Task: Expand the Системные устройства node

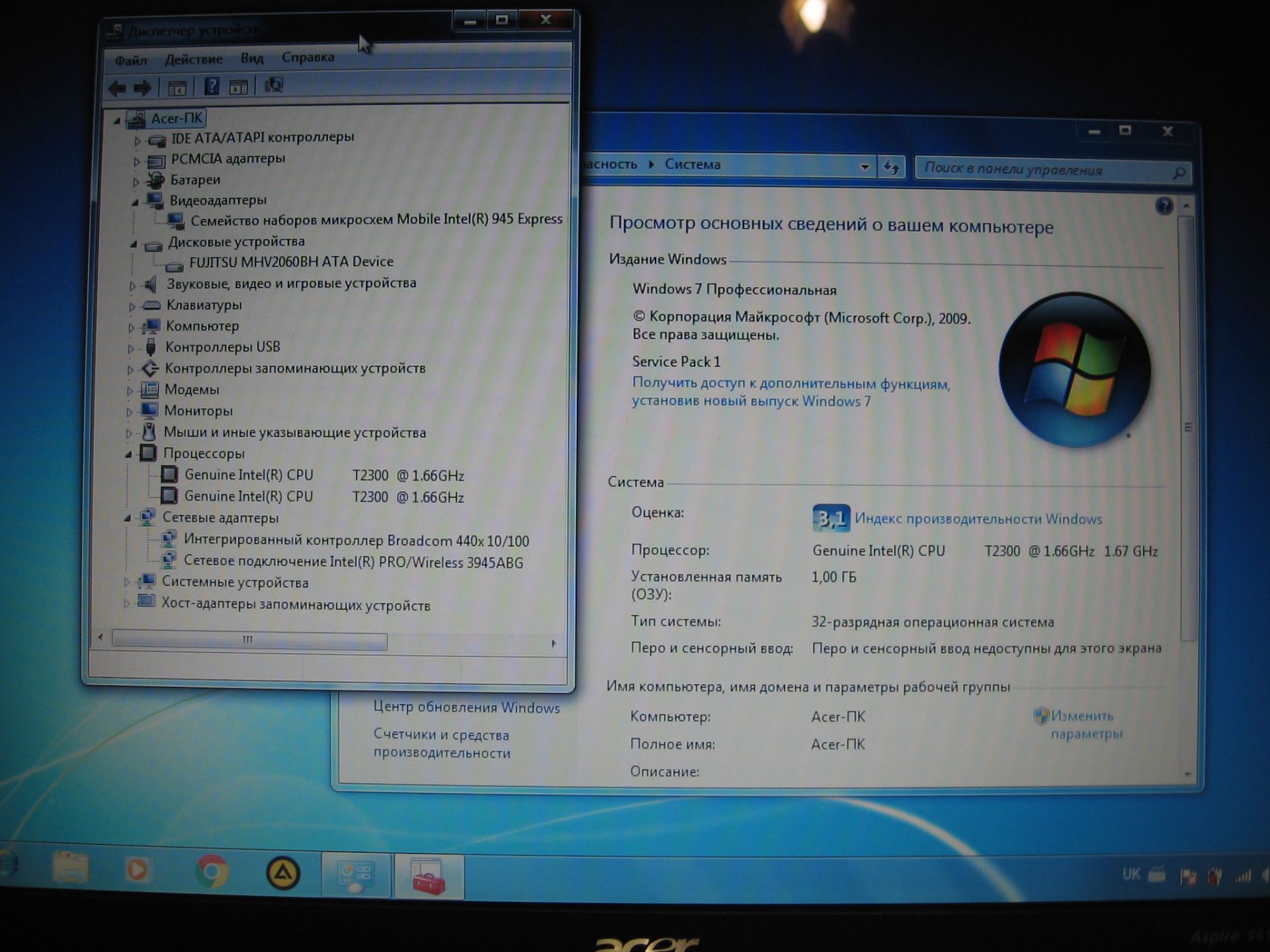Action: click(126, 582)
